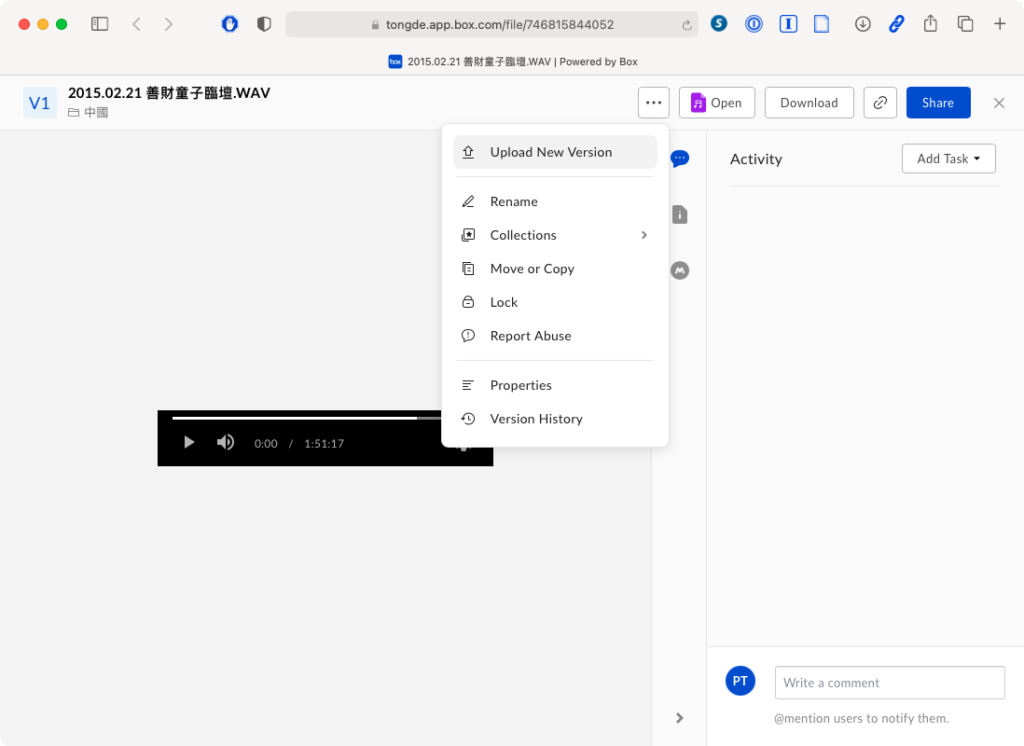Open the Add Task dropdown
The width and height of the screenshot is (1024, 746).
click(x=948, y=158)
